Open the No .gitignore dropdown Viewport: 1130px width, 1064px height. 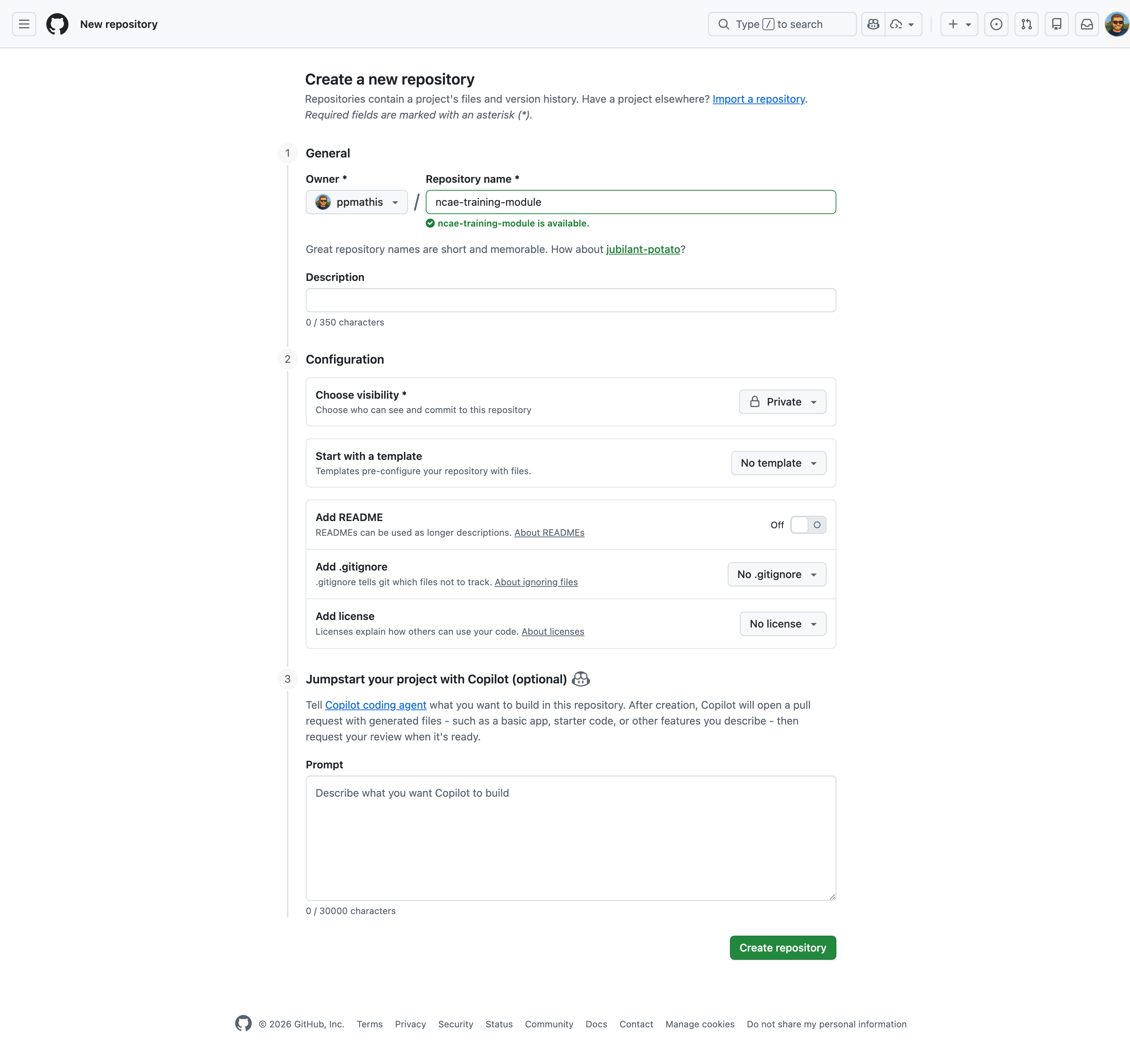coord(776,574)
